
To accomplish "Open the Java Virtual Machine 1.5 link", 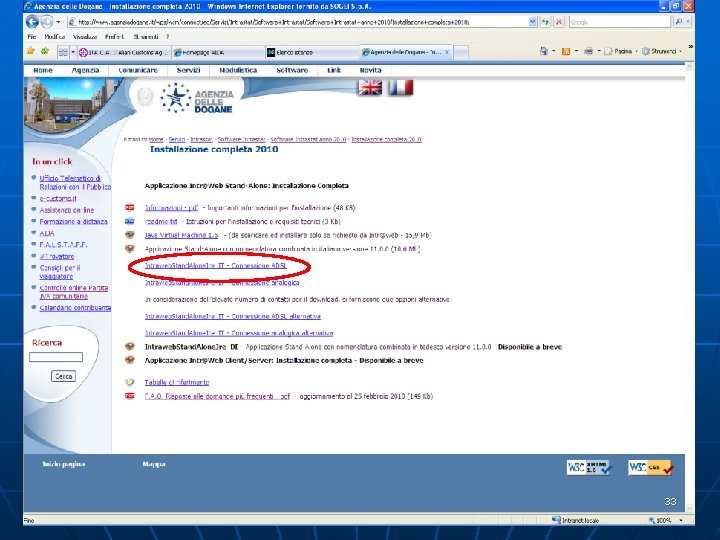I will [x=181, y=235].
